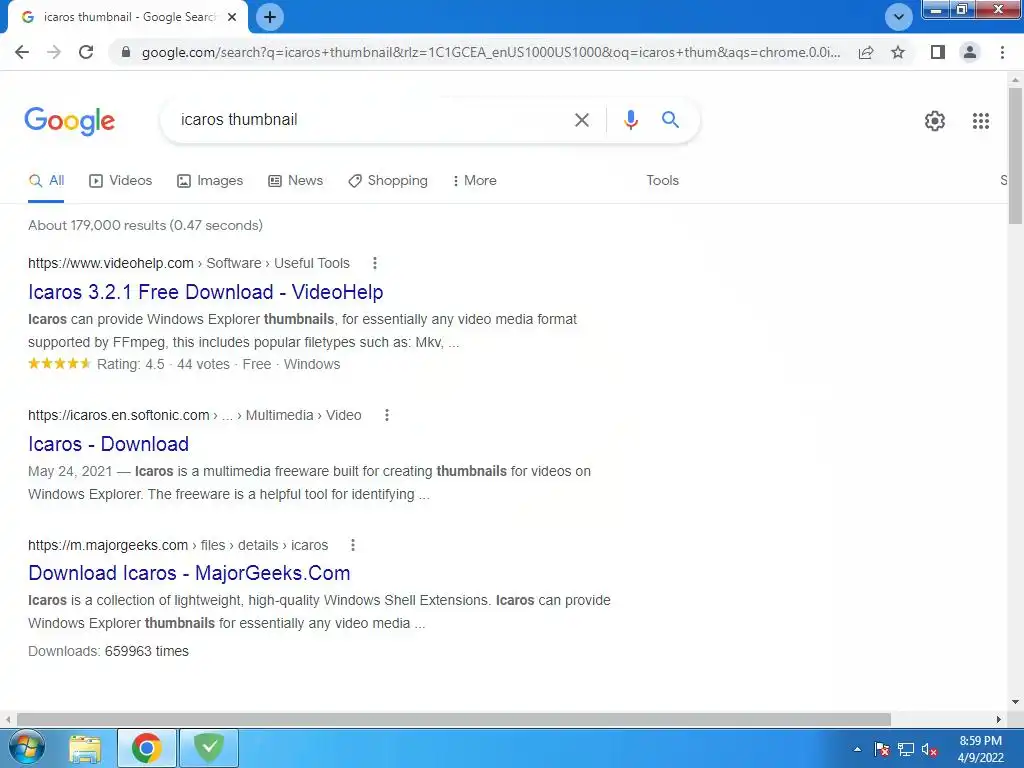Screen dimensions: 1024x768
Task: Open options beside majorgeeks.com result
Action: pos(353,545)
